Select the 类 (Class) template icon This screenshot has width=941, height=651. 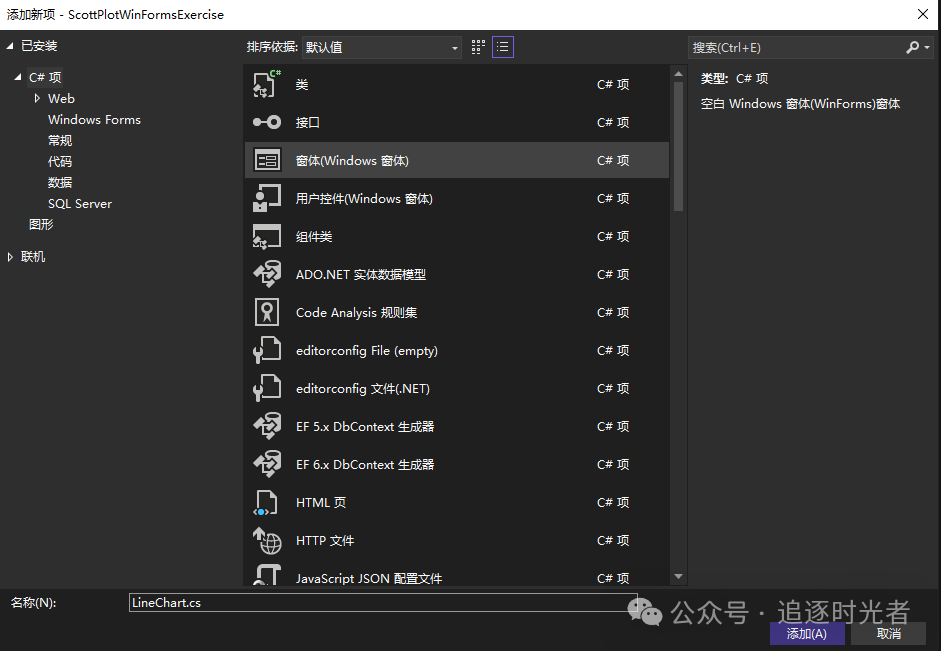tap(267, 84)
